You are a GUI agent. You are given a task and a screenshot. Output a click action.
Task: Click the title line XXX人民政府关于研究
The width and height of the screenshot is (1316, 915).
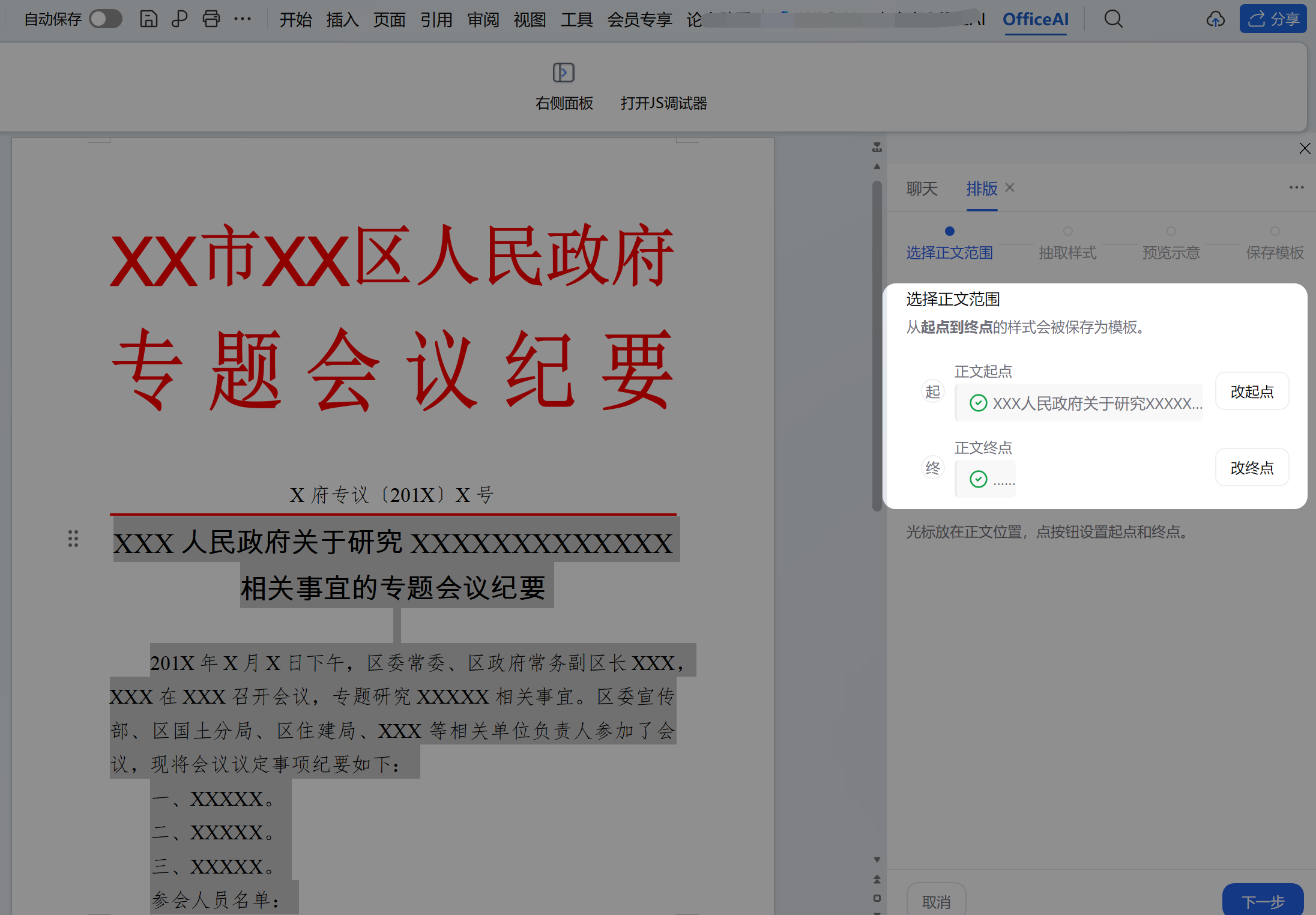(393, 543)
